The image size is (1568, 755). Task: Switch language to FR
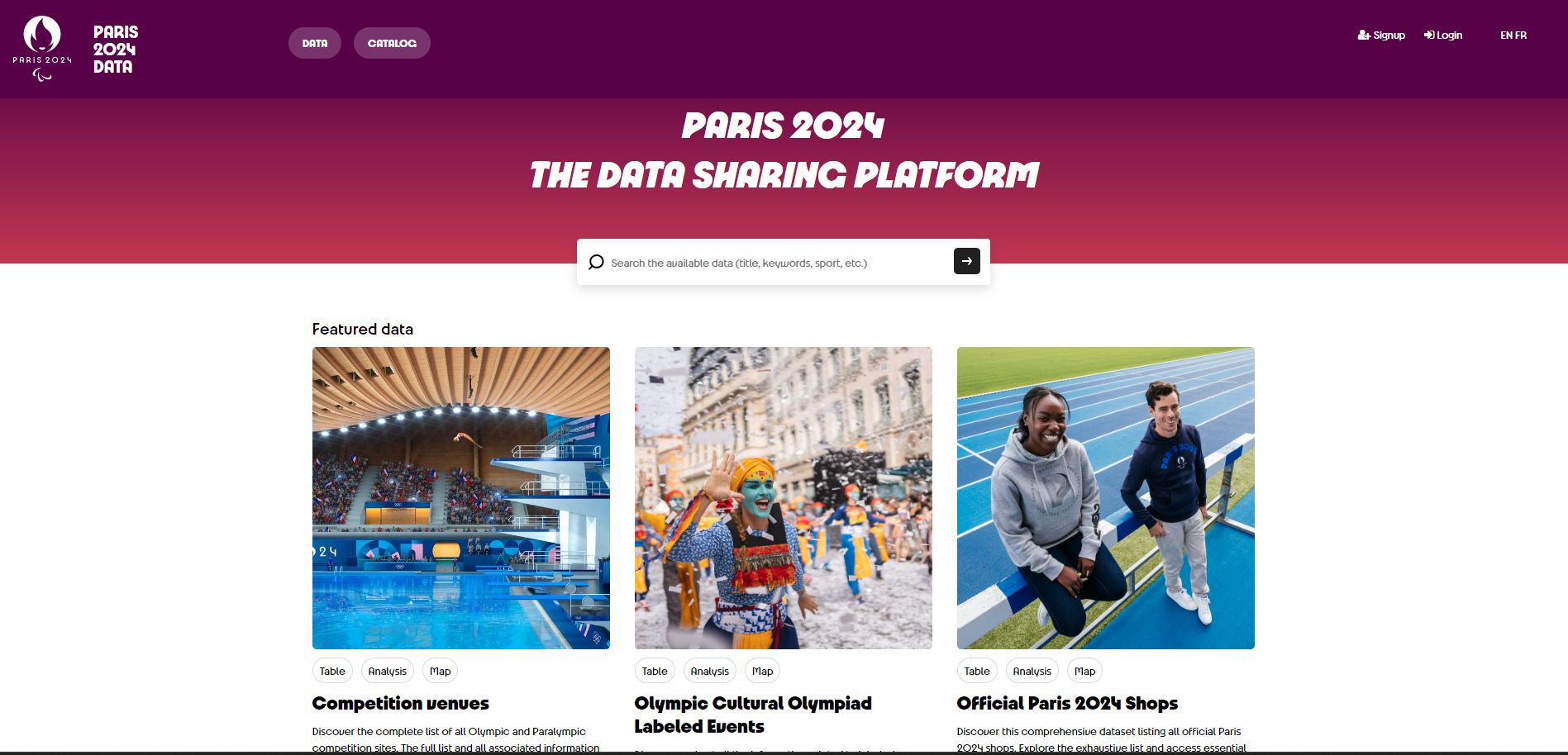click(1521, 36)
